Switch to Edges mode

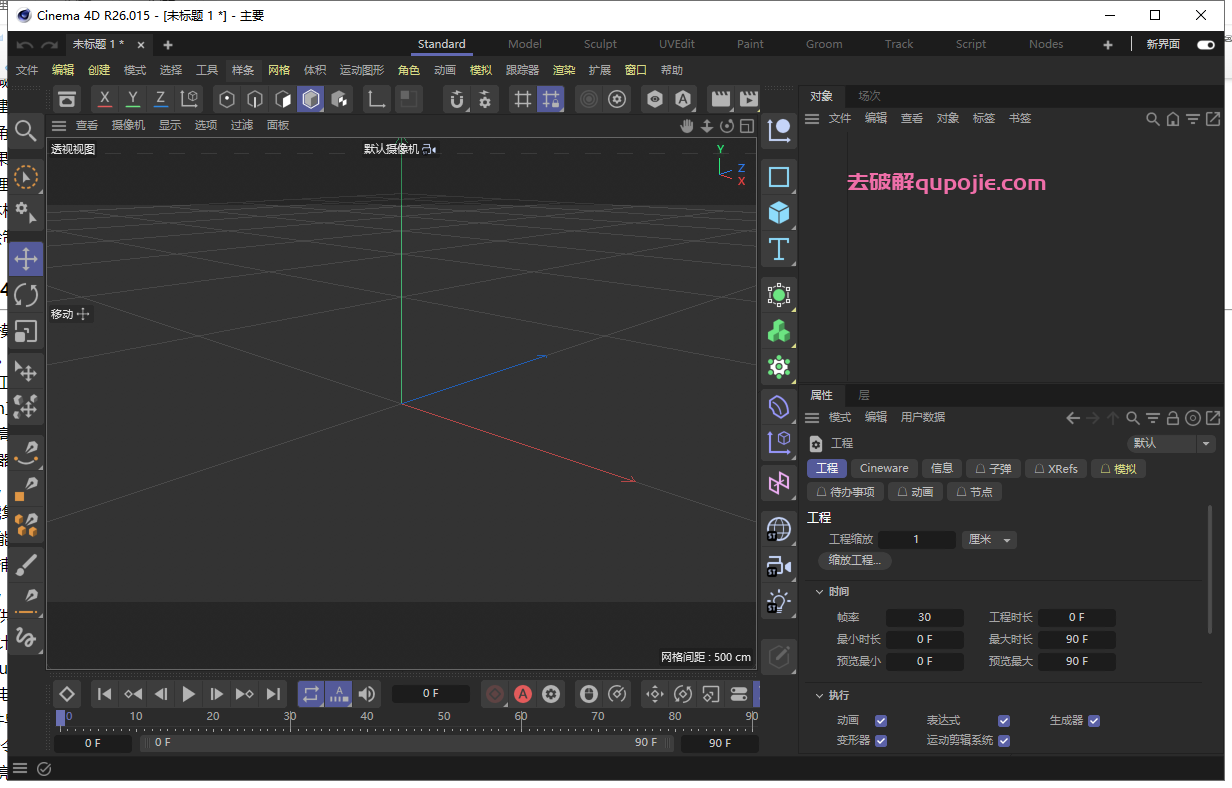point(256,99)
